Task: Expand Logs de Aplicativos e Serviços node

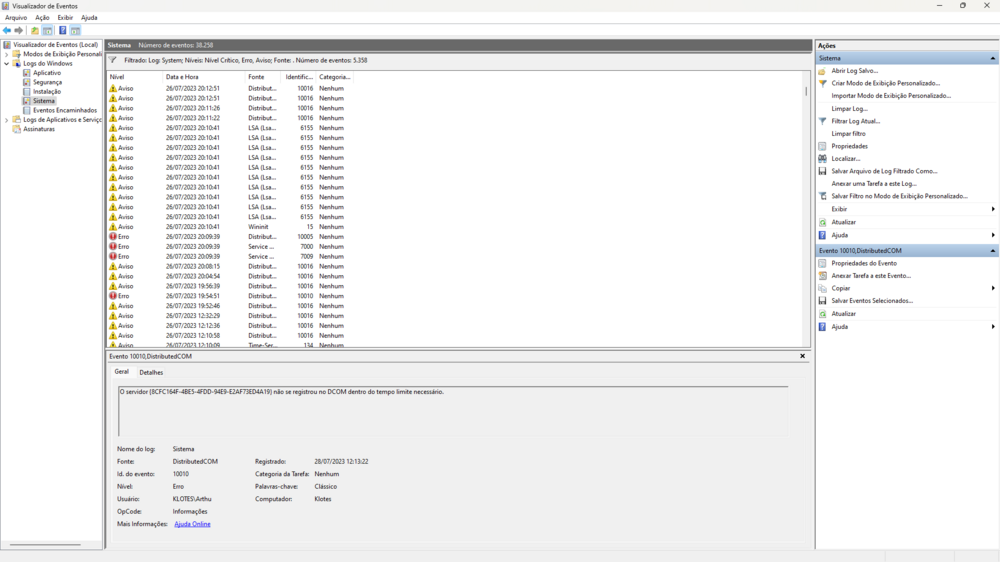Action: pyautogui.click(x=7, y=120)
